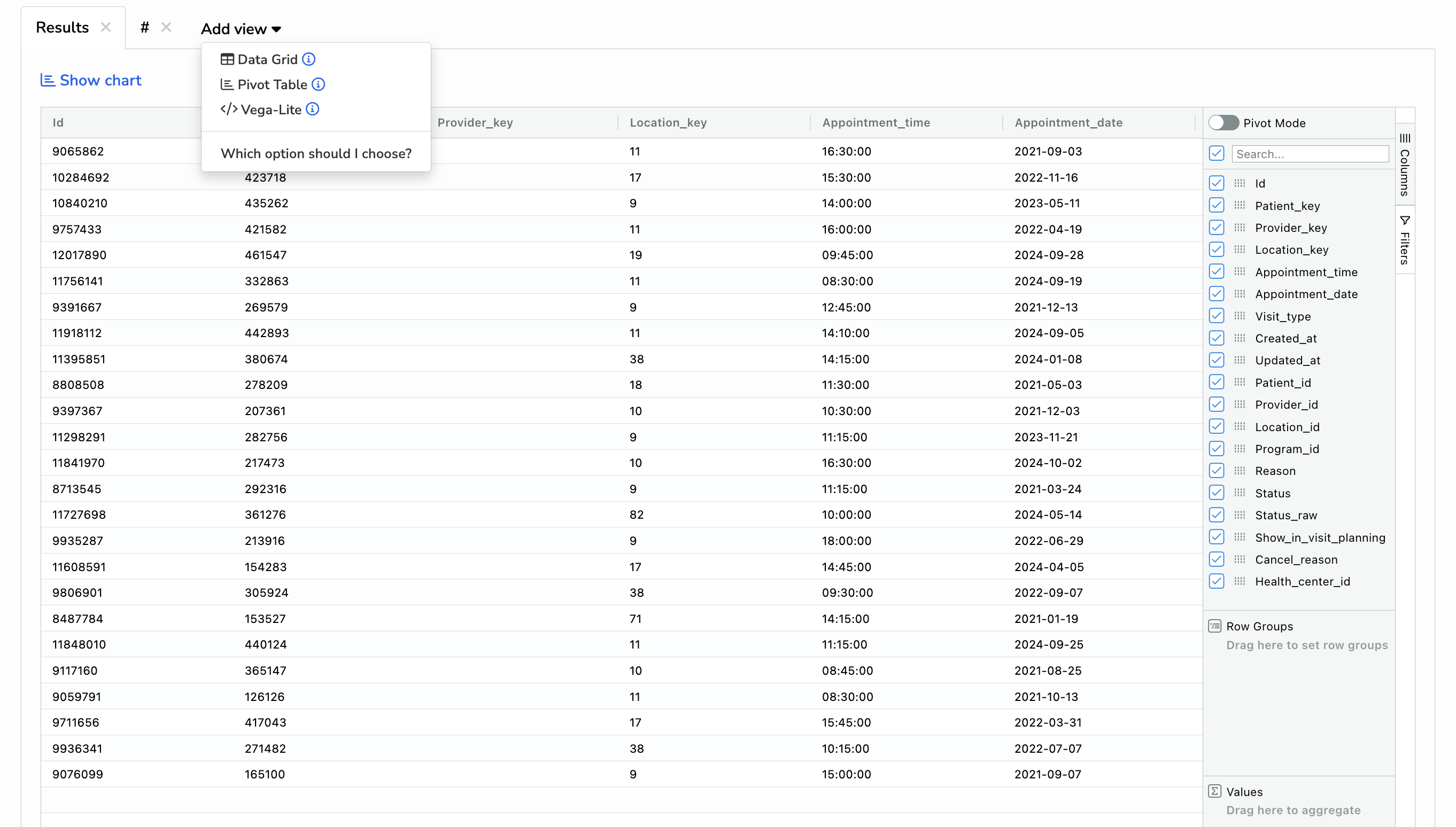The width and height of the screenshot is (1456, 827).
Task: Click the info icon beside Pivot Table
Action: point(318,84)
